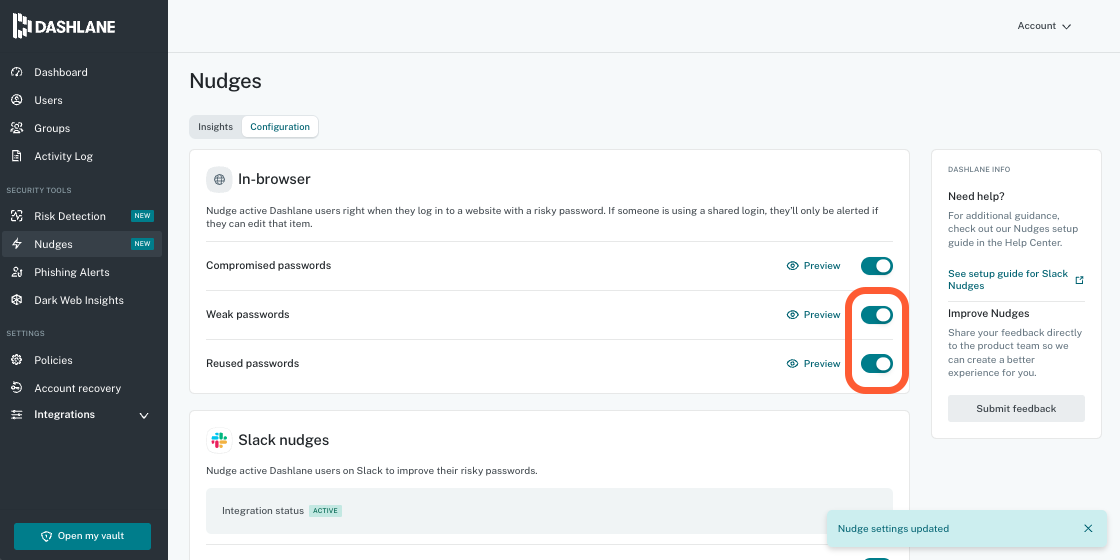Viewport: 1120px width, 560px height.
Task: Click the Phishing Alerts icon
Action: click(16, 272)
